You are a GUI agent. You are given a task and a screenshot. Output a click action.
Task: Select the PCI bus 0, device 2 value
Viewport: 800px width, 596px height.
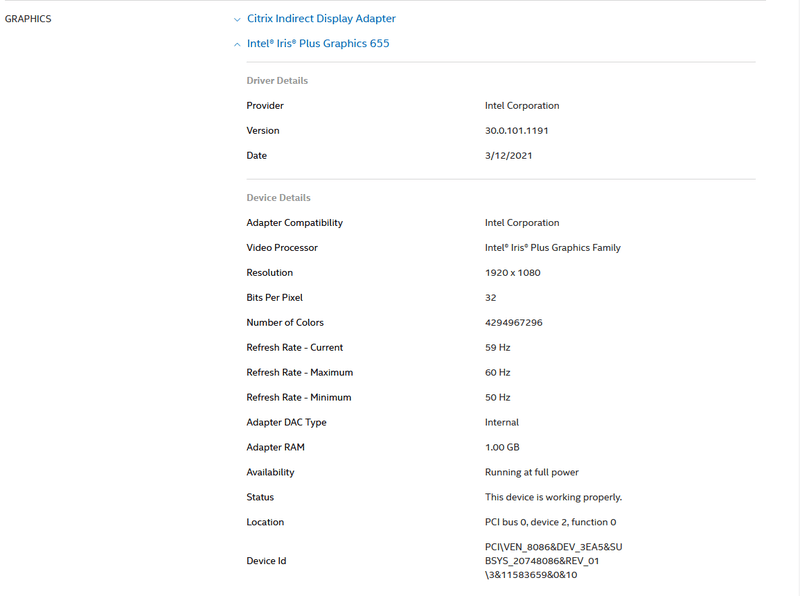coord(550,523)
